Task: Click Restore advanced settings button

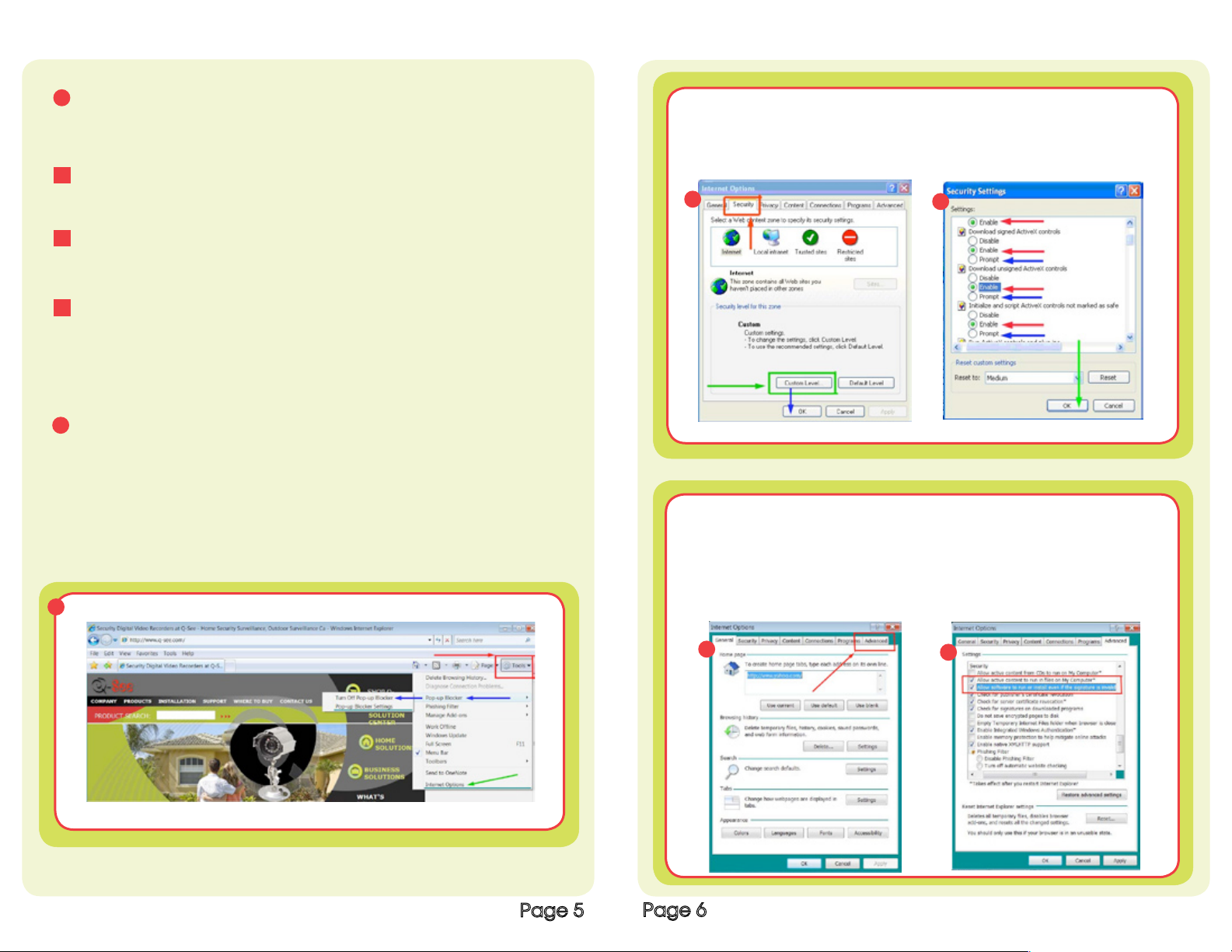Action: tap(1092, 795)
